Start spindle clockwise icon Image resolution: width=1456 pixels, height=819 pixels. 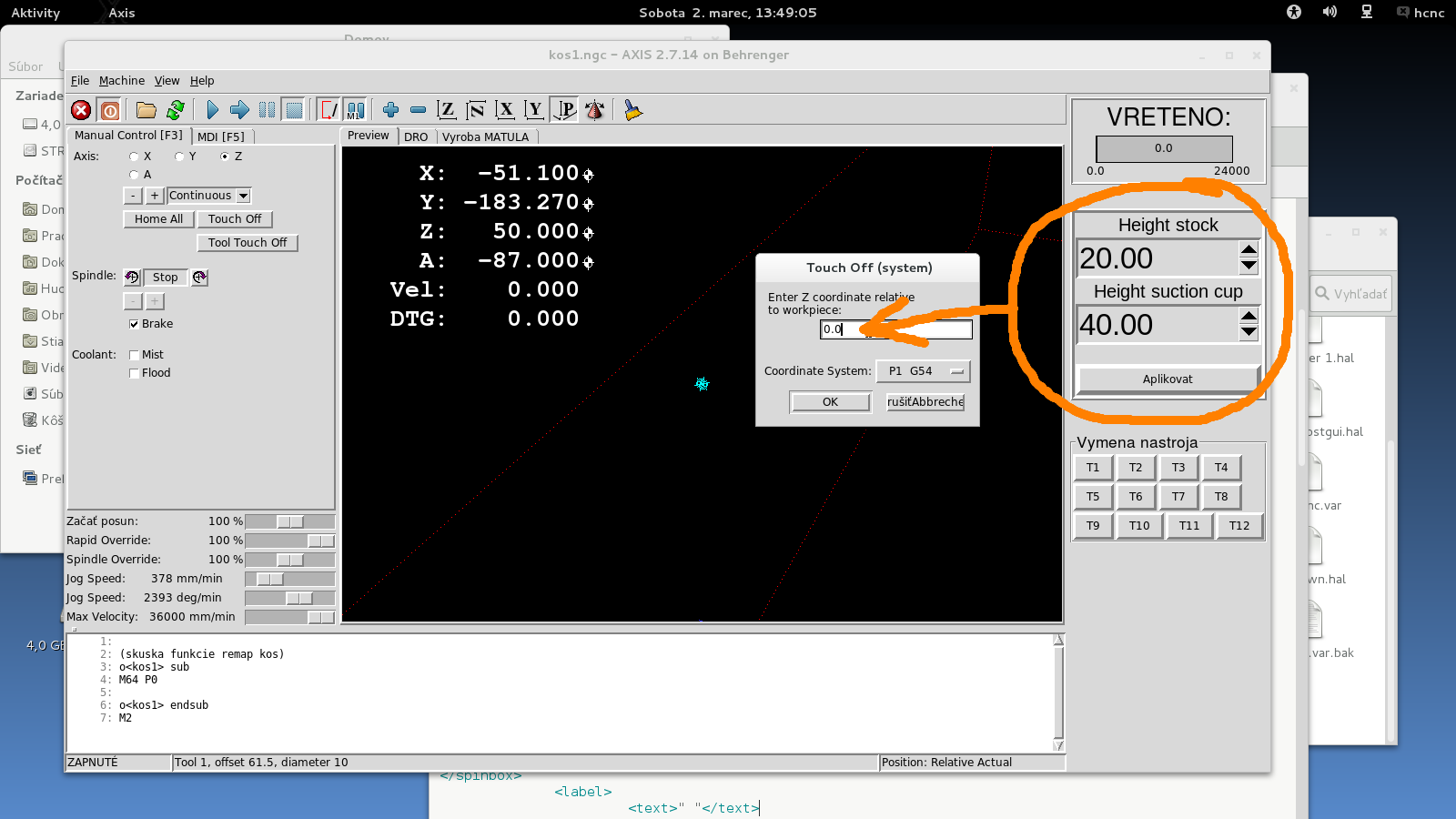coord(199,278)
